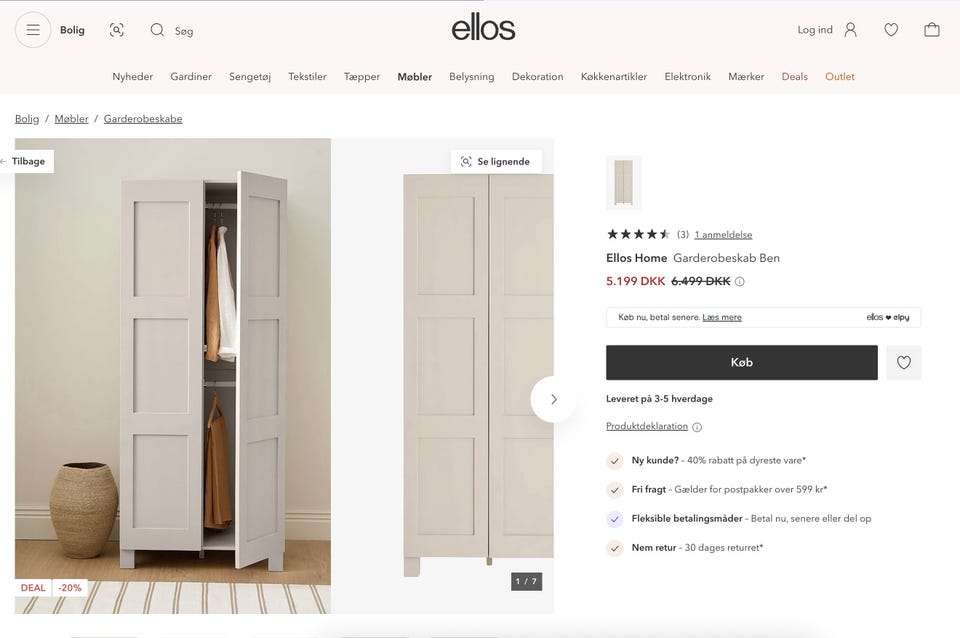This screenshot has width=960, height=638.
Task: Follow the Læs mere link
Action: click(x=722, y=317)
